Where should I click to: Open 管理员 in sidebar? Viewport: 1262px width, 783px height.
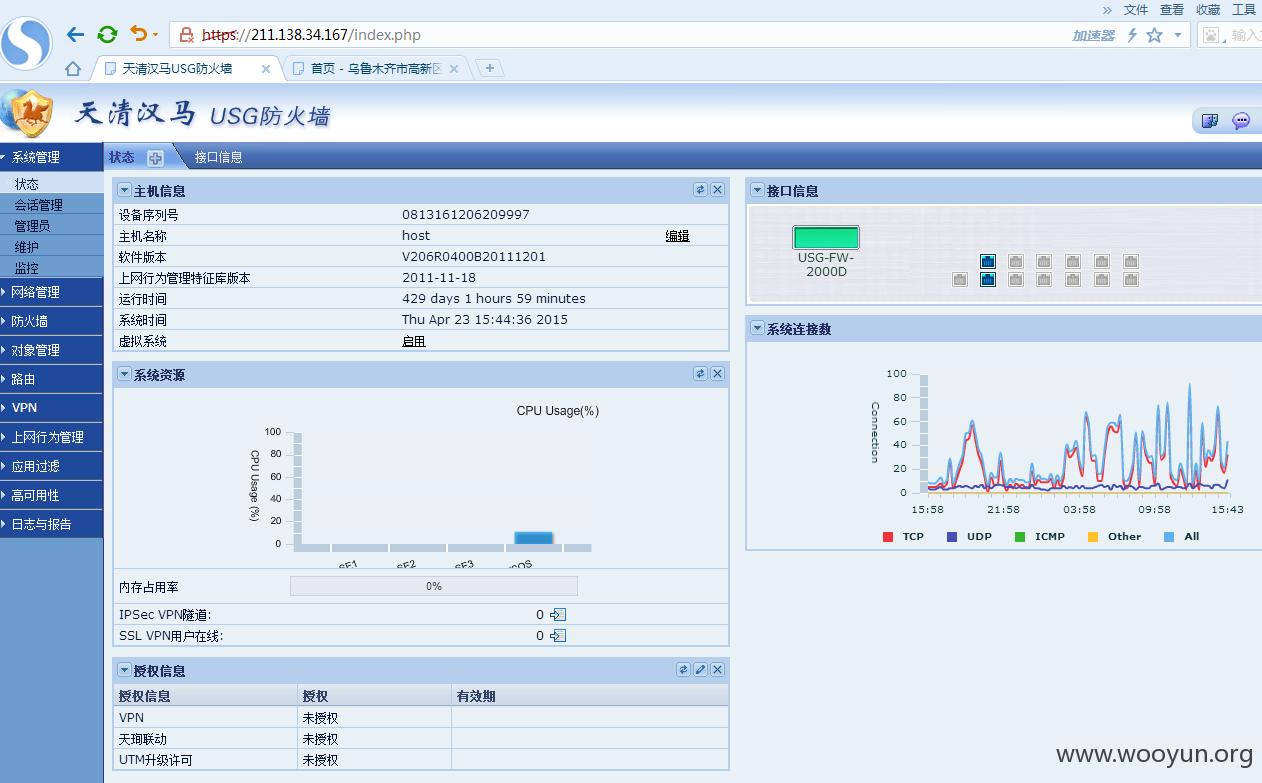click(51, 226)
